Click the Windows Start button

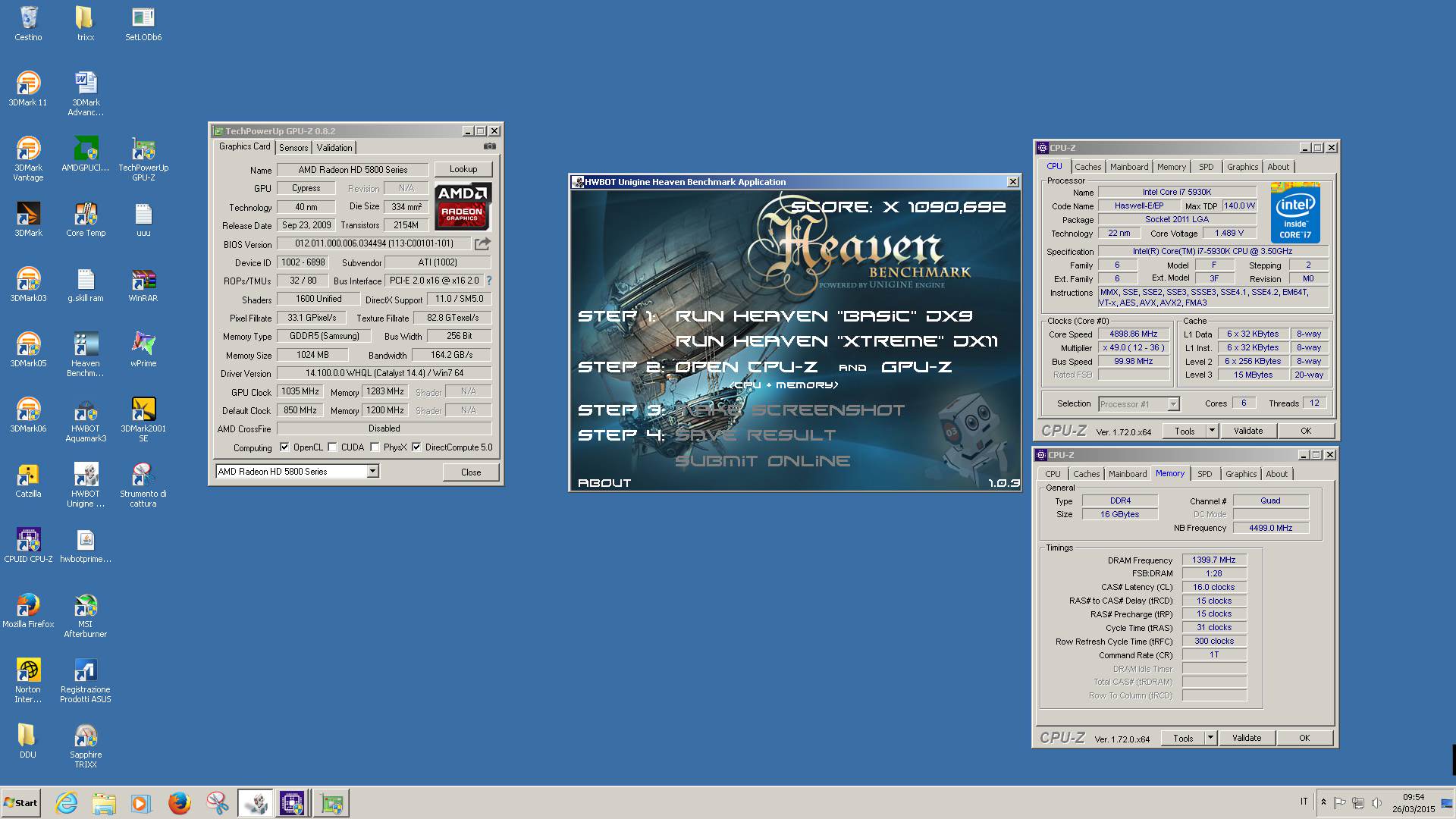pyautogui.click(x=20, y=803)
